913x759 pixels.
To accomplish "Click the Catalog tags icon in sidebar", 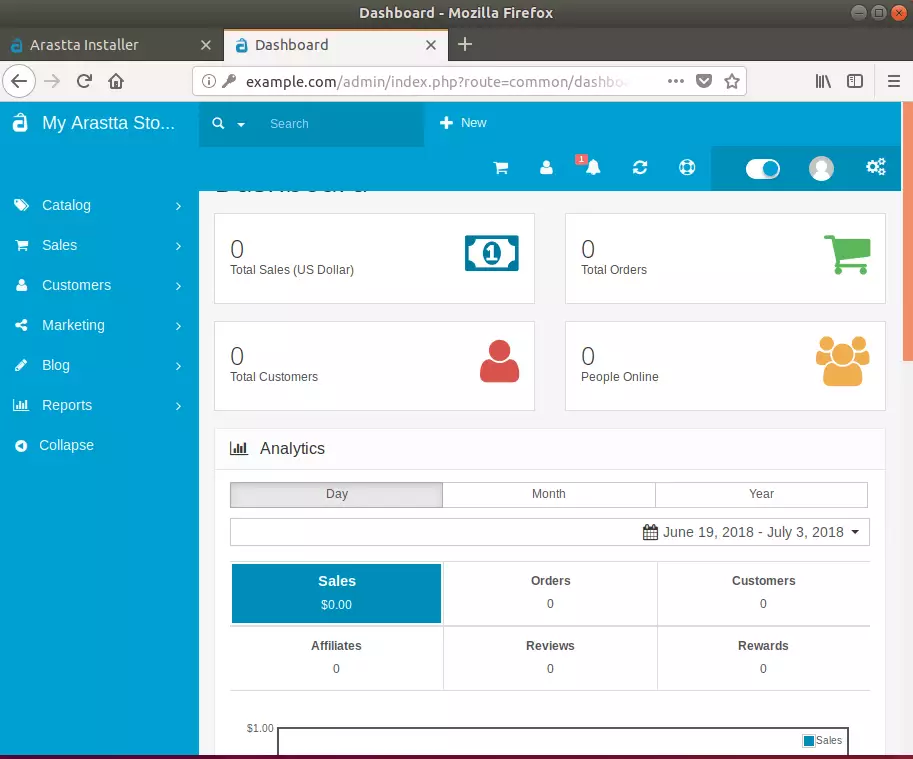I will [x=22, y=205].
